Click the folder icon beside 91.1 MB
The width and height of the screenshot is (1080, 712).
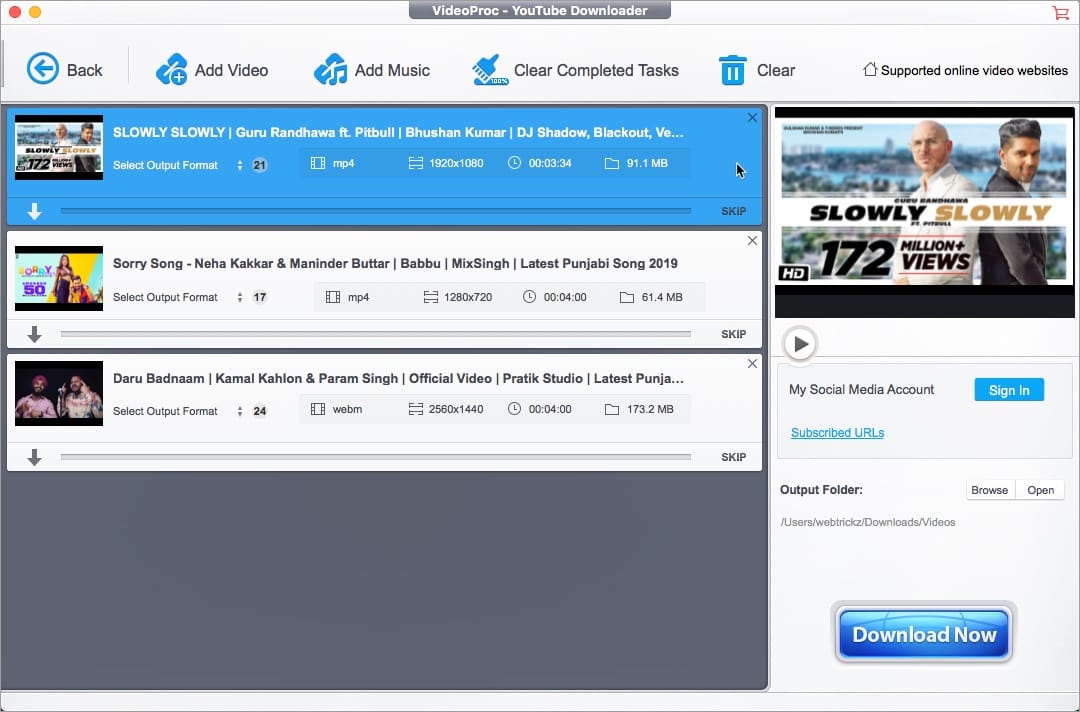click(x=612, y=163)
